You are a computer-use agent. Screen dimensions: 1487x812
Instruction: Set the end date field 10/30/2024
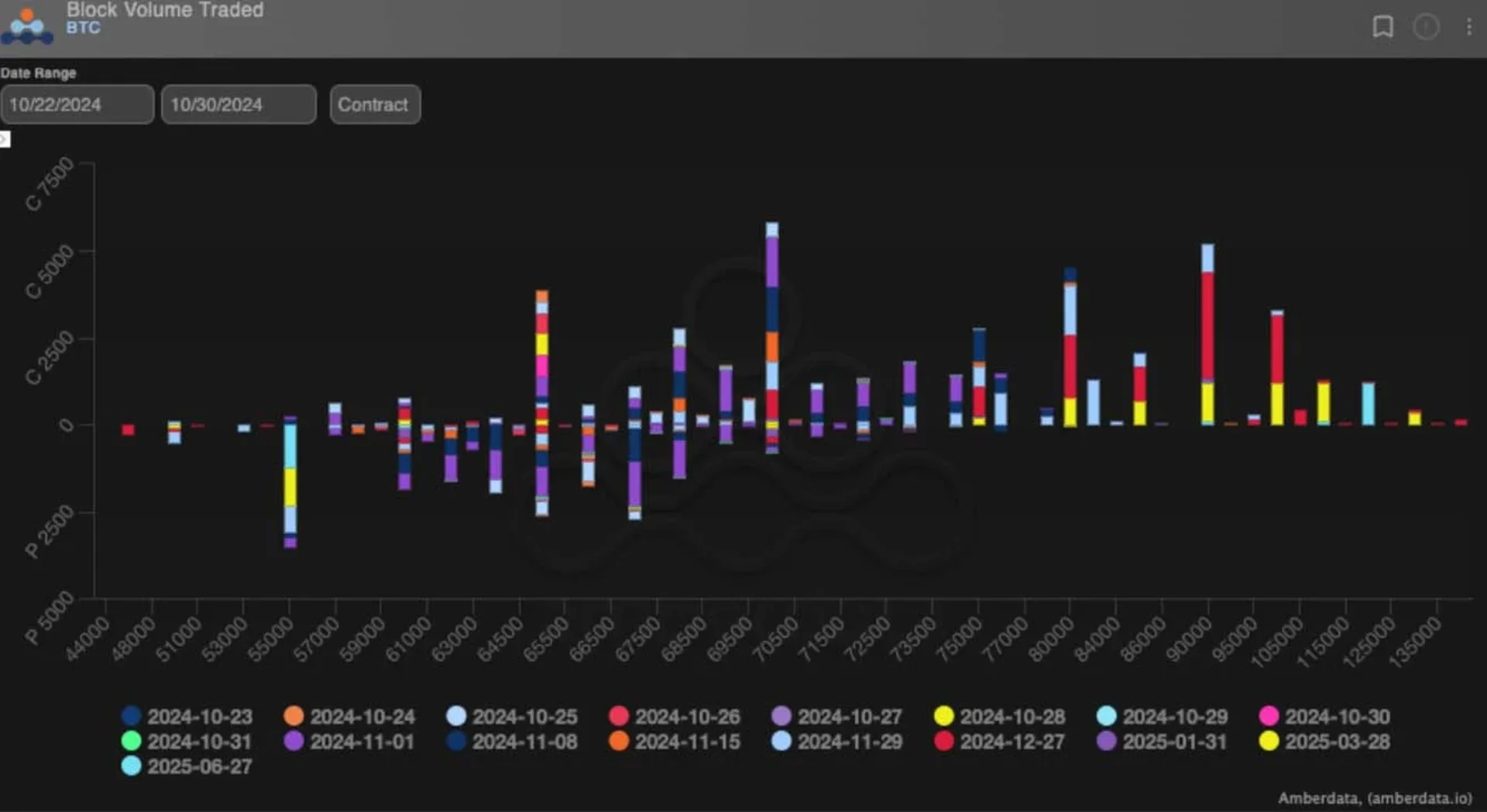[239, 104]
